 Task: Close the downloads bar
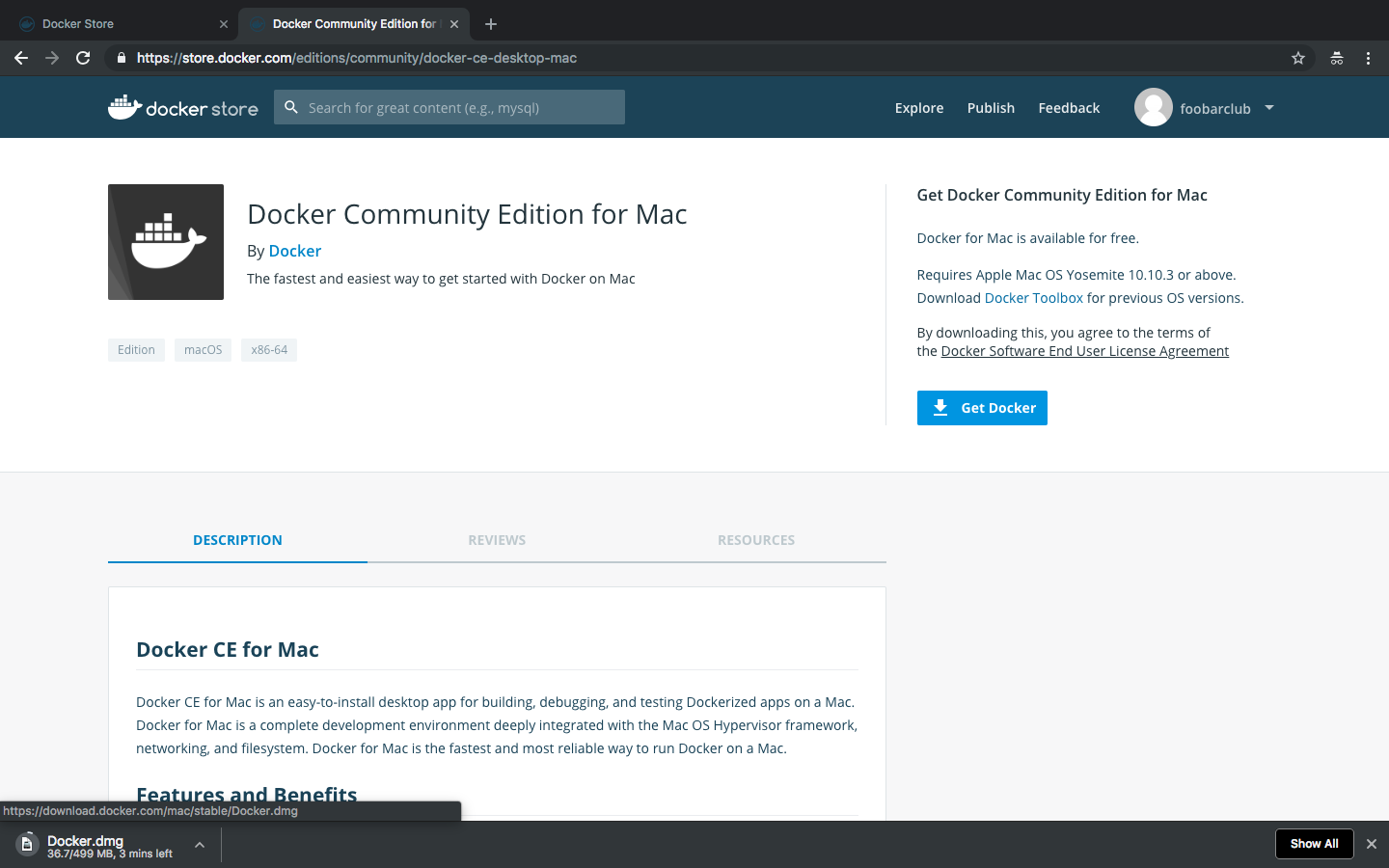(x=1372, y=844)
